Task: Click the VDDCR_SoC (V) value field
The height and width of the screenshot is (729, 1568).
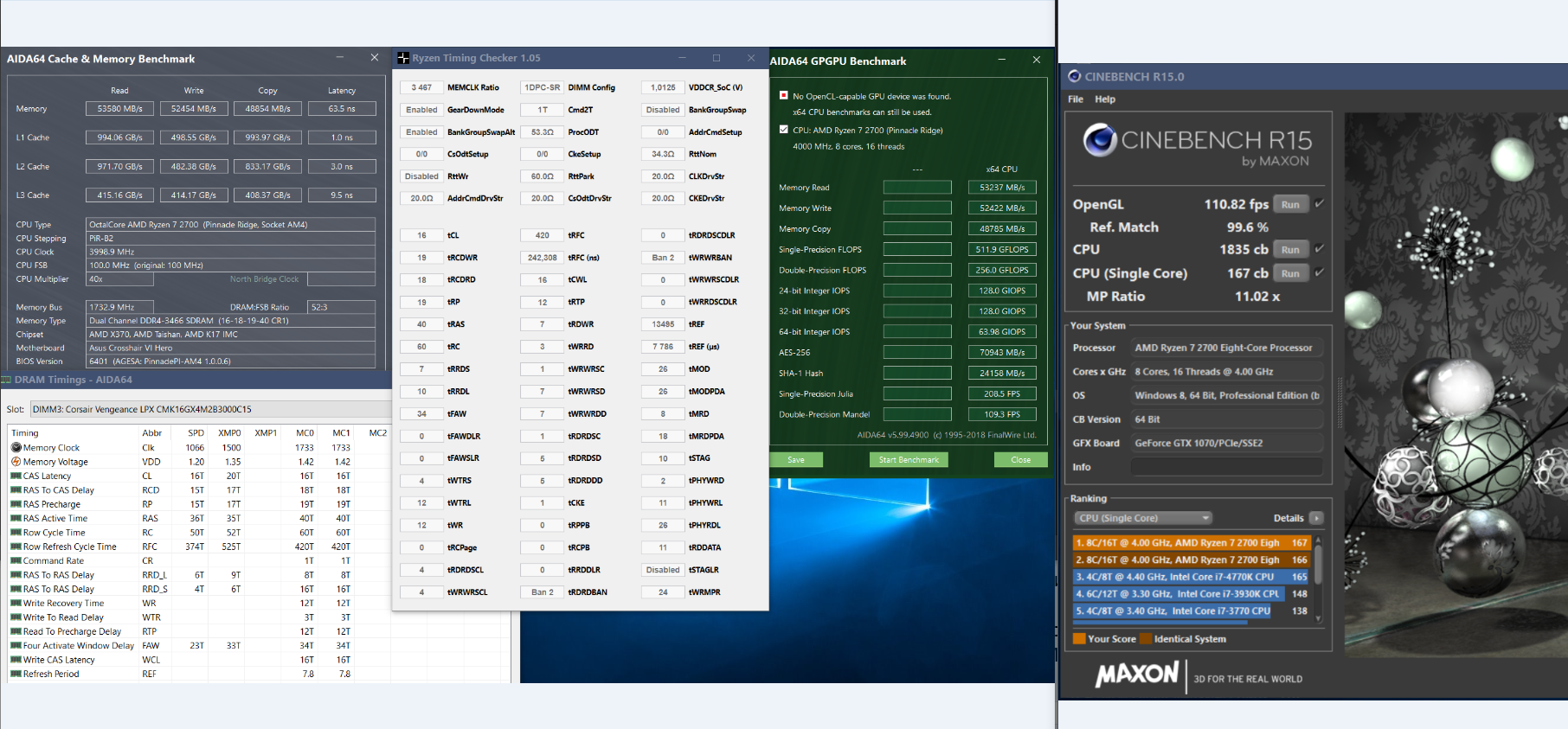Action: point(663,87)
